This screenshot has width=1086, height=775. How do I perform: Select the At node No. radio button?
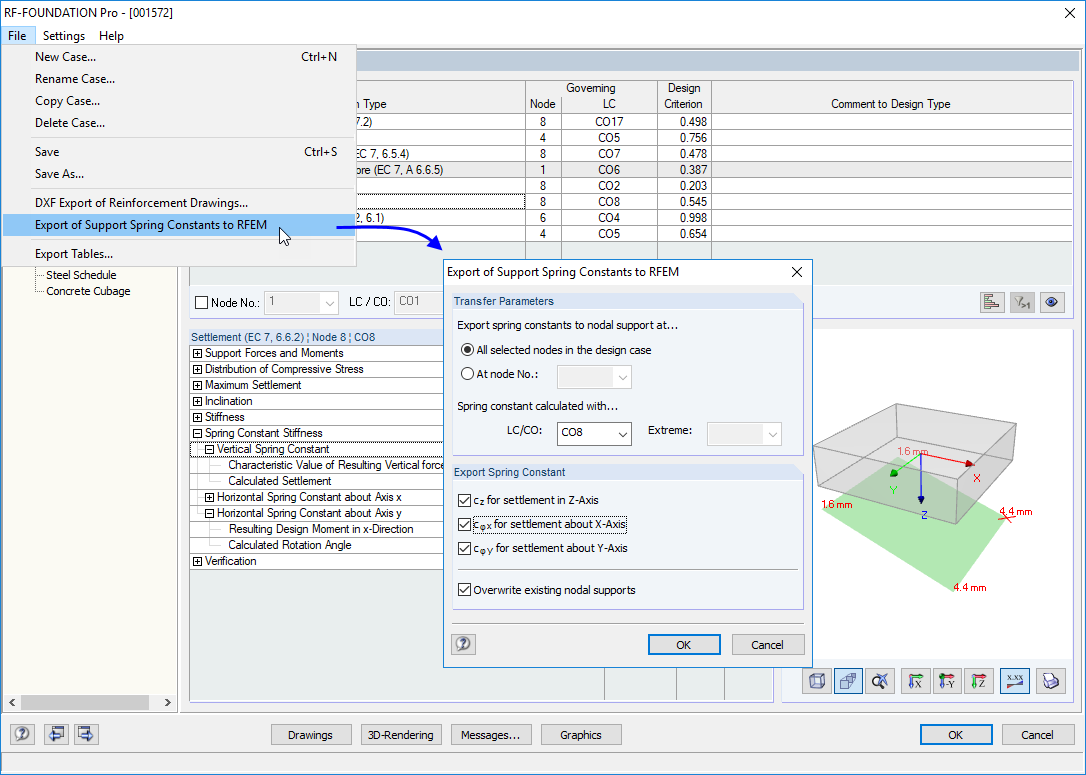pos(467,375)
